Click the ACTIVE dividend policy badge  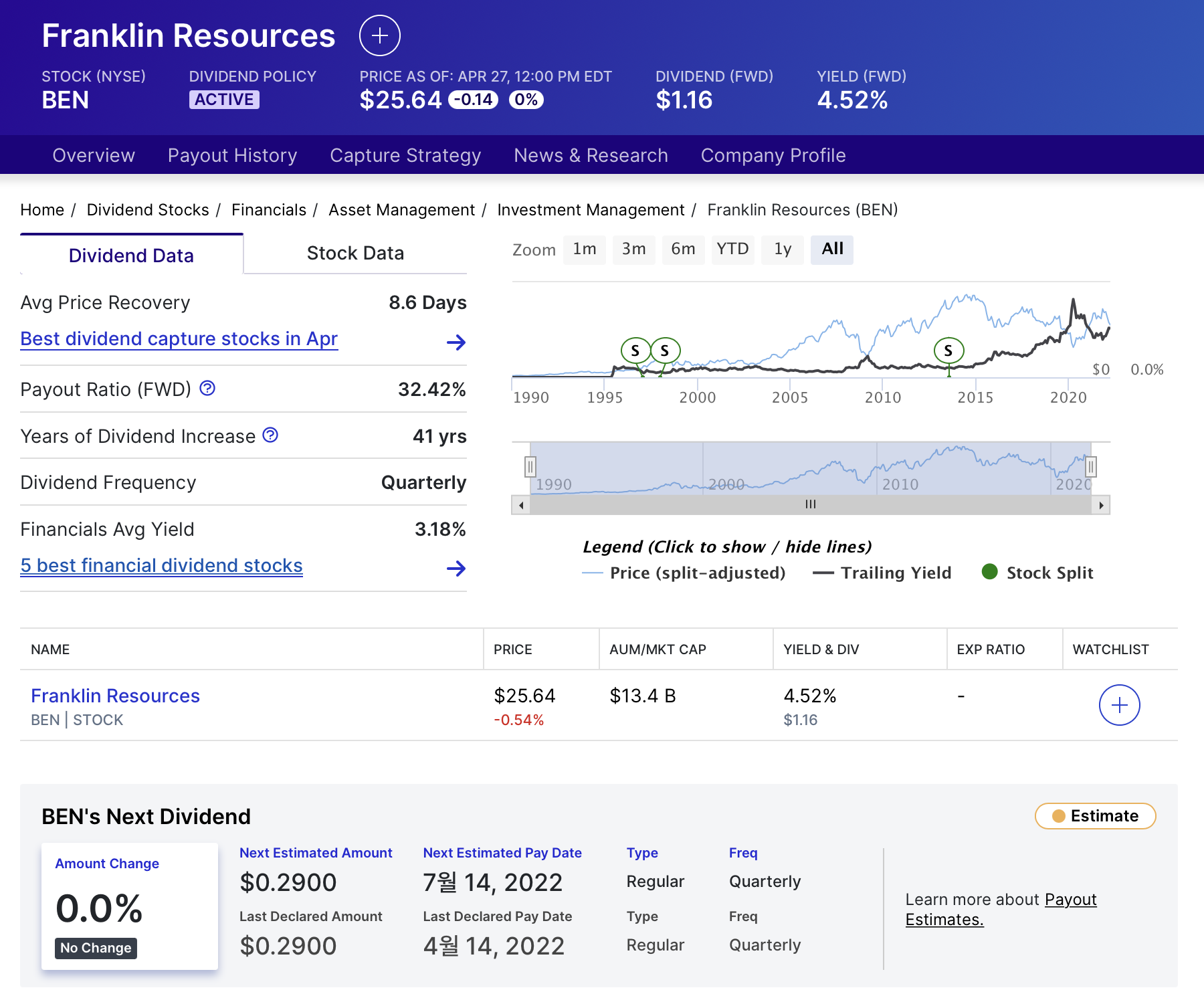tap(224, 100)
